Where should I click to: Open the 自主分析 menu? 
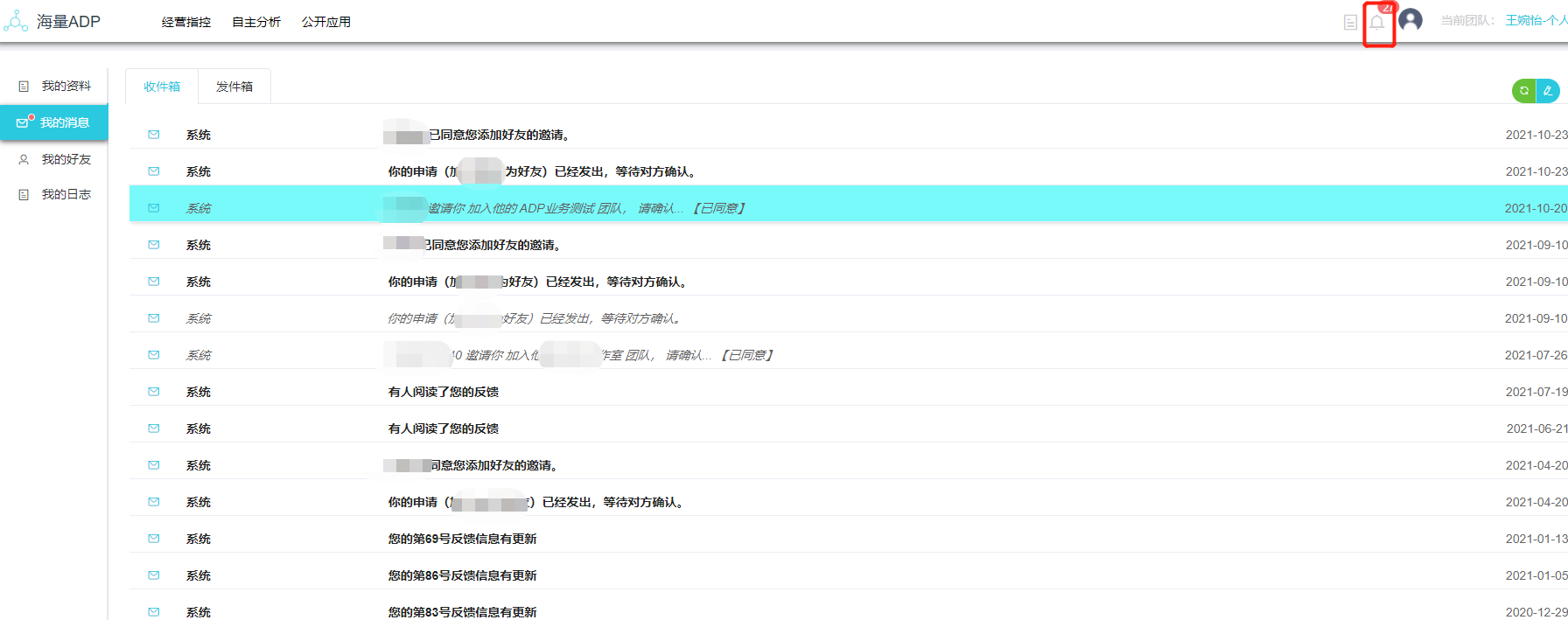tap(256, 22)
